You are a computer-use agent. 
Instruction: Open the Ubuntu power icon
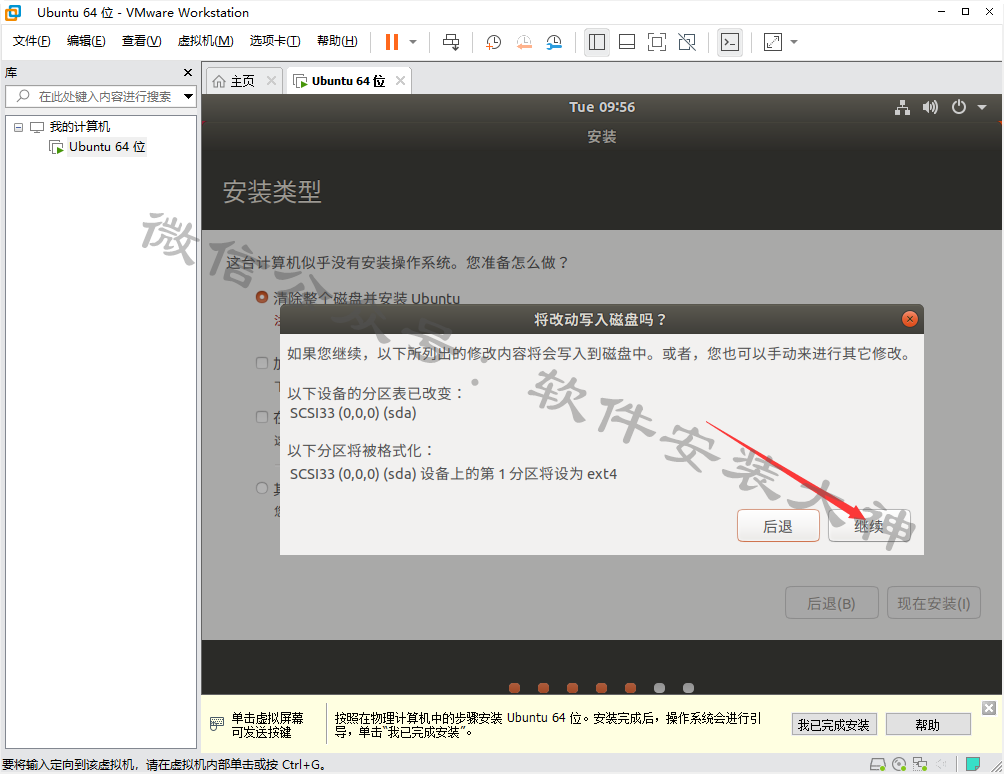point(959,107)
